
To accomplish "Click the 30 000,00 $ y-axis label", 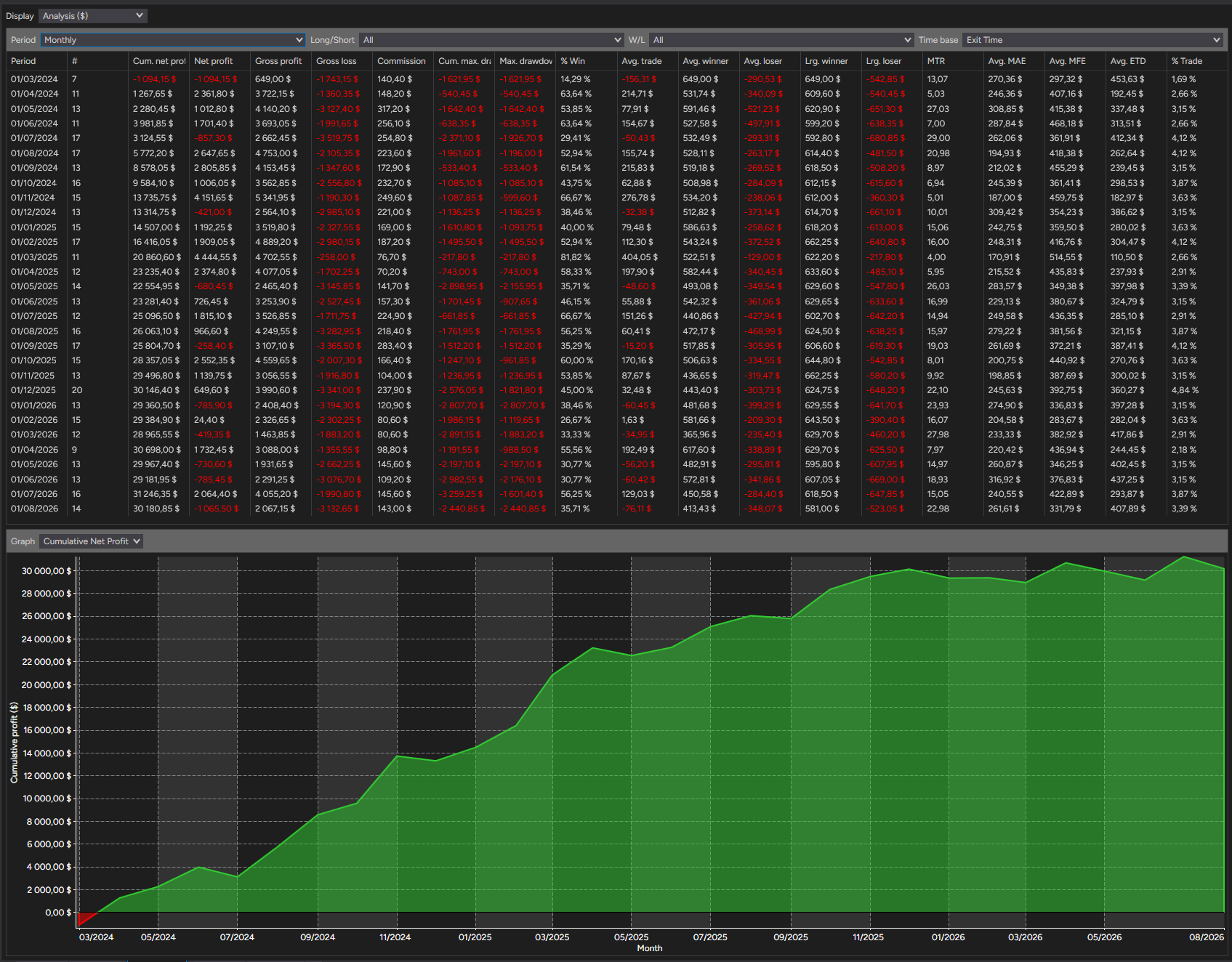I will [47, 571].
